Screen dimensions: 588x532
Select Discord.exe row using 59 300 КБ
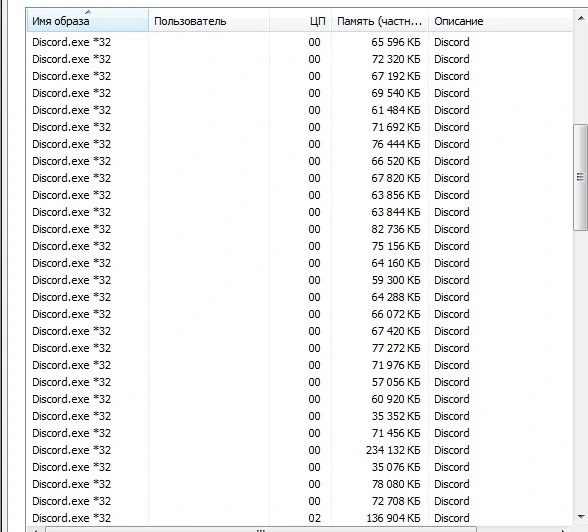299,280
